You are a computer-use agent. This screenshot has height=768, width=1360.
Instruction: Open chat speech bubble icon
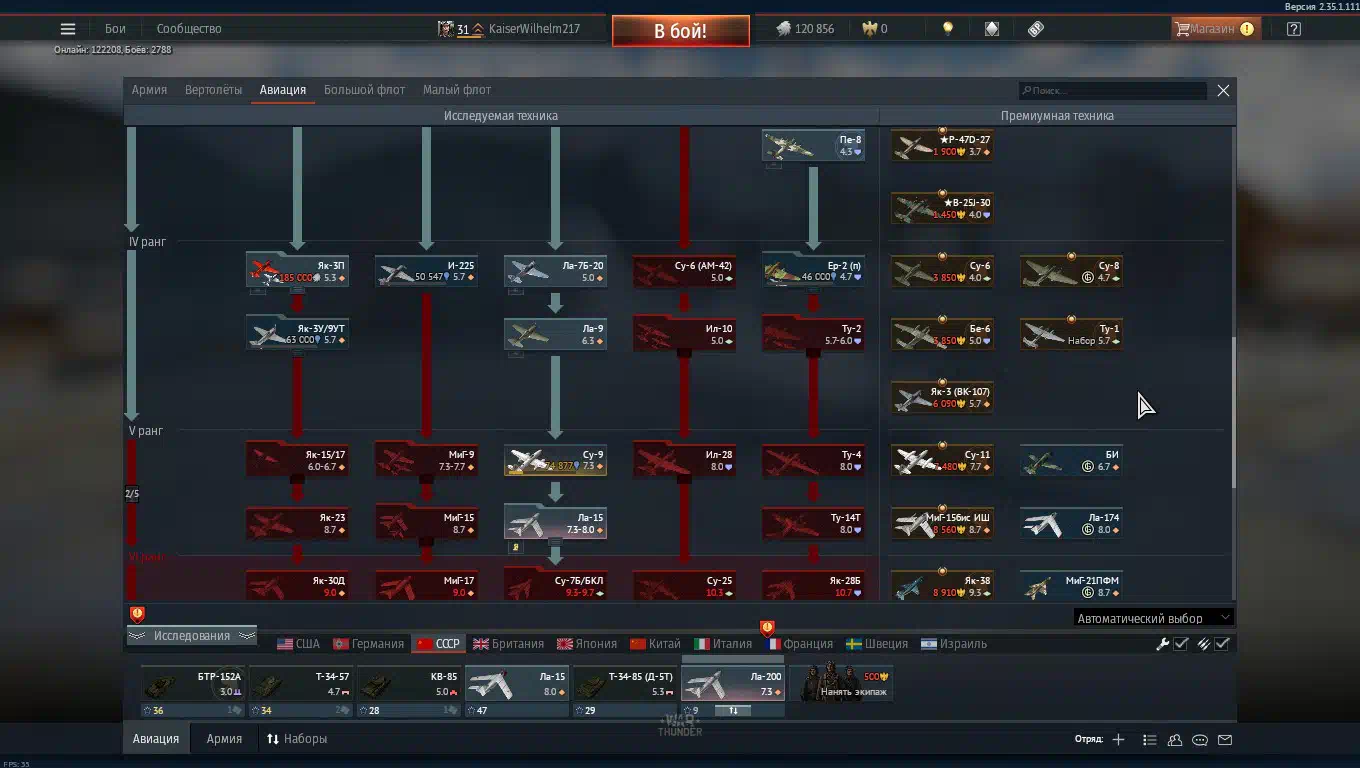1200,740
